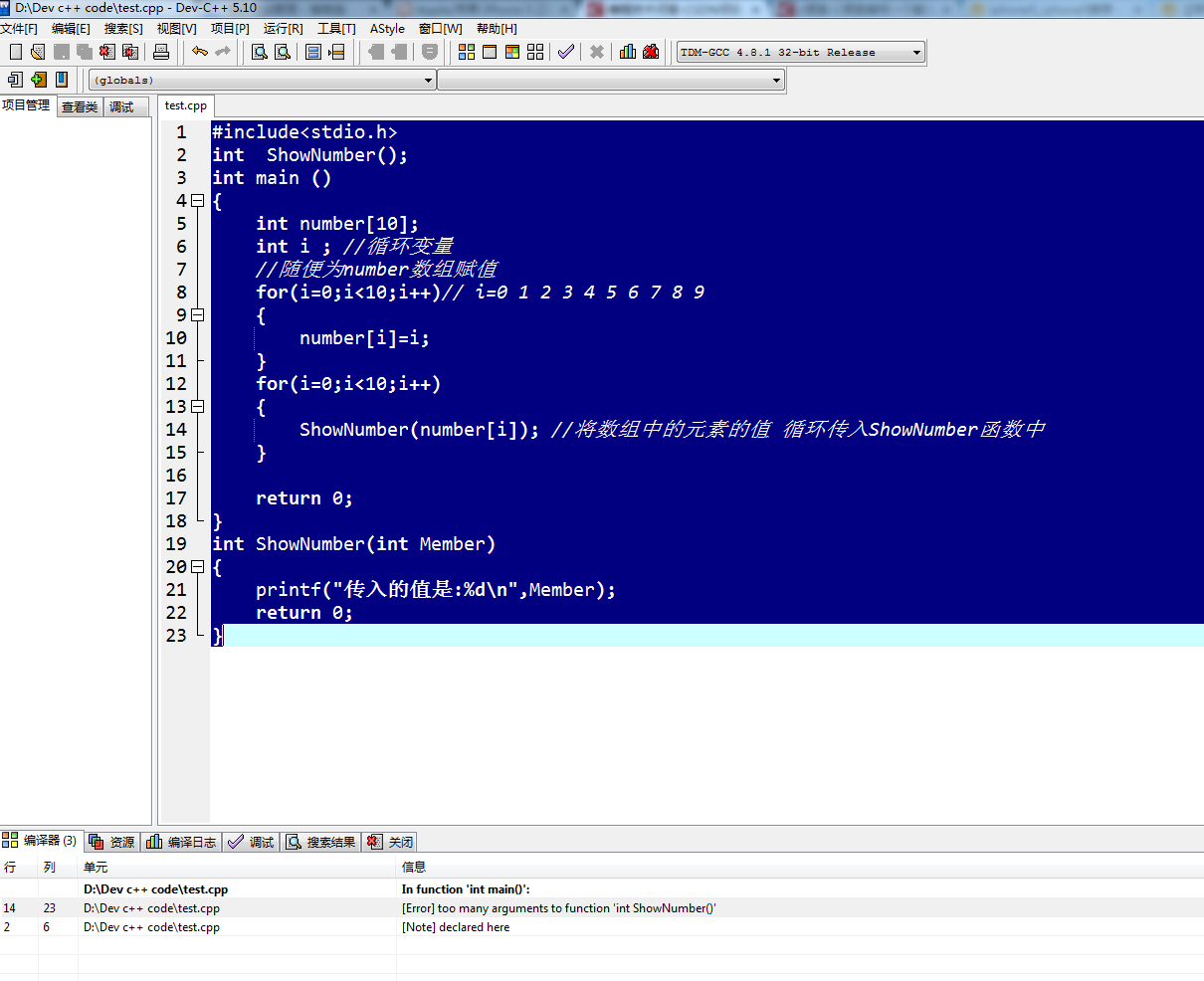Open the 窗口[W] menu

[440, 29]
